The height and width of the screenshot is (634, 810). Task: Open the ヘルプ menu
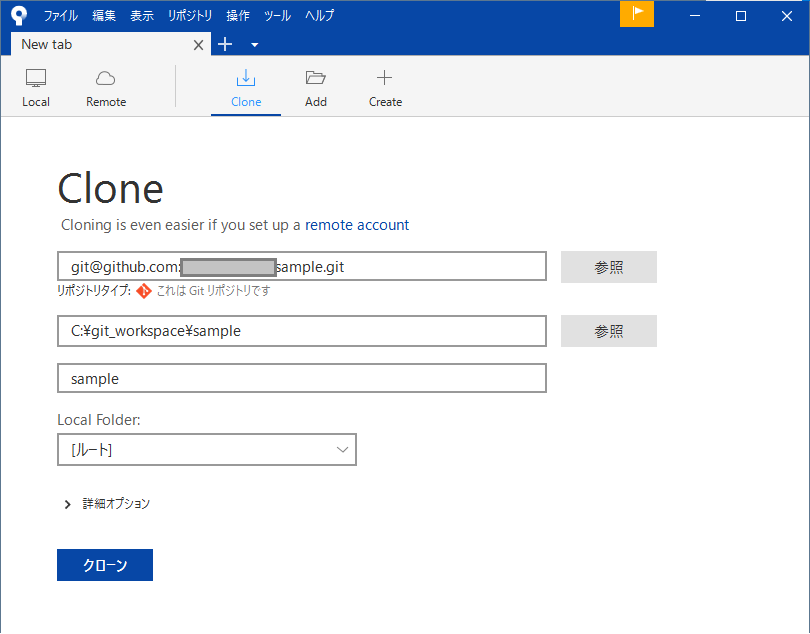tap(319, 16)
